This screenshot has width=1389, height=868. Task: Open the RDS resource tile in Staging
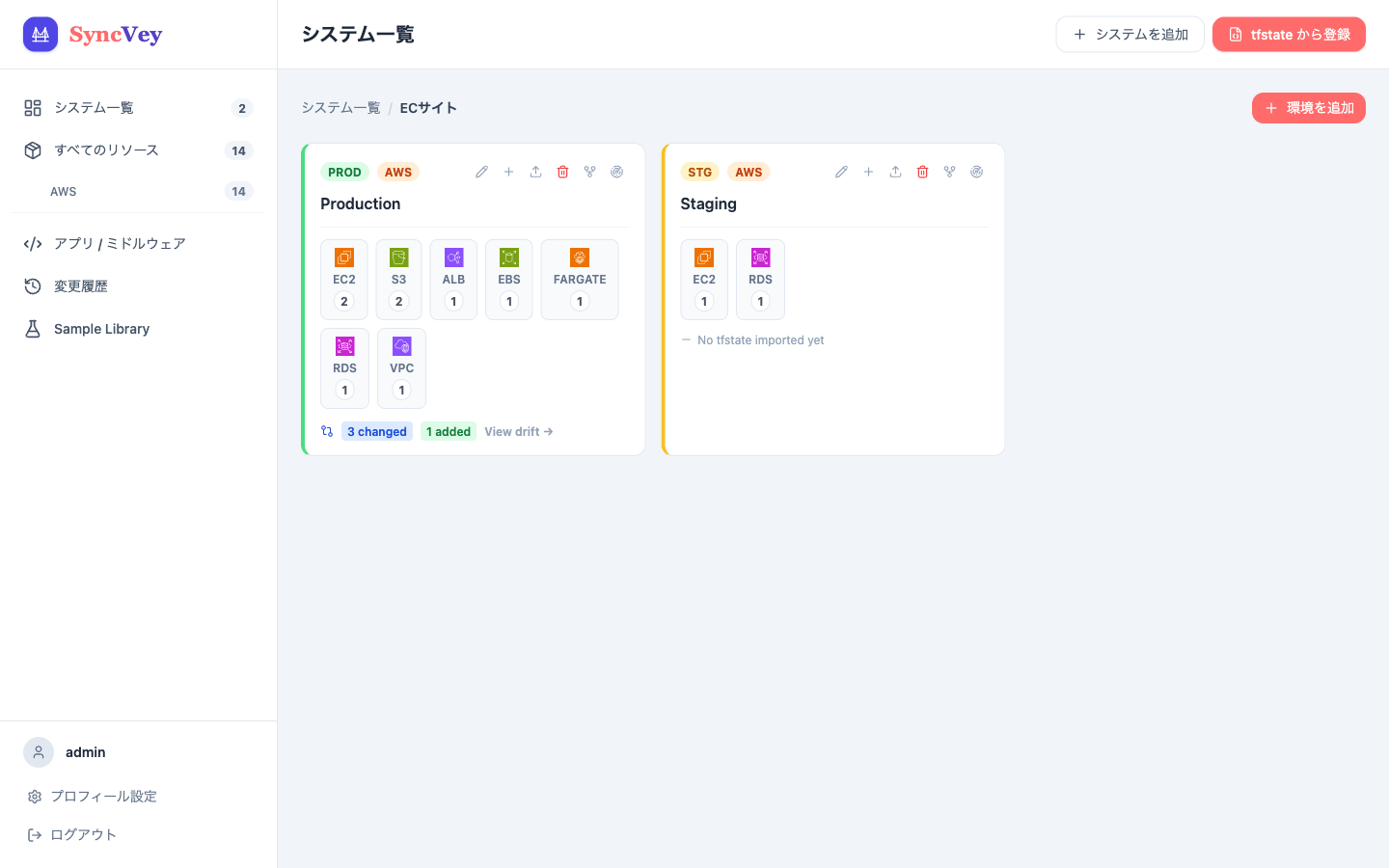click(x=760, y=280)
